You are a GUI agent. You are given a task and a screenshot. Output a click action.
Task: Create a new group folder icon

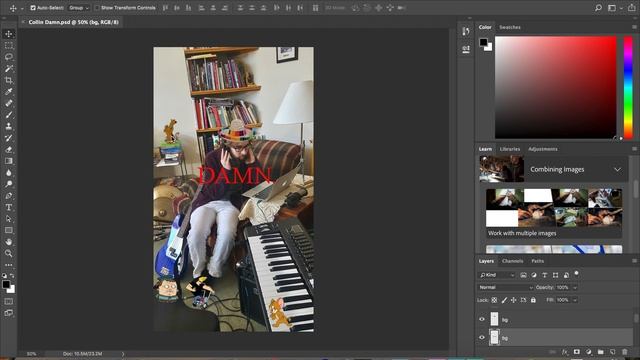pyautogui.click(x=600, y=352)
